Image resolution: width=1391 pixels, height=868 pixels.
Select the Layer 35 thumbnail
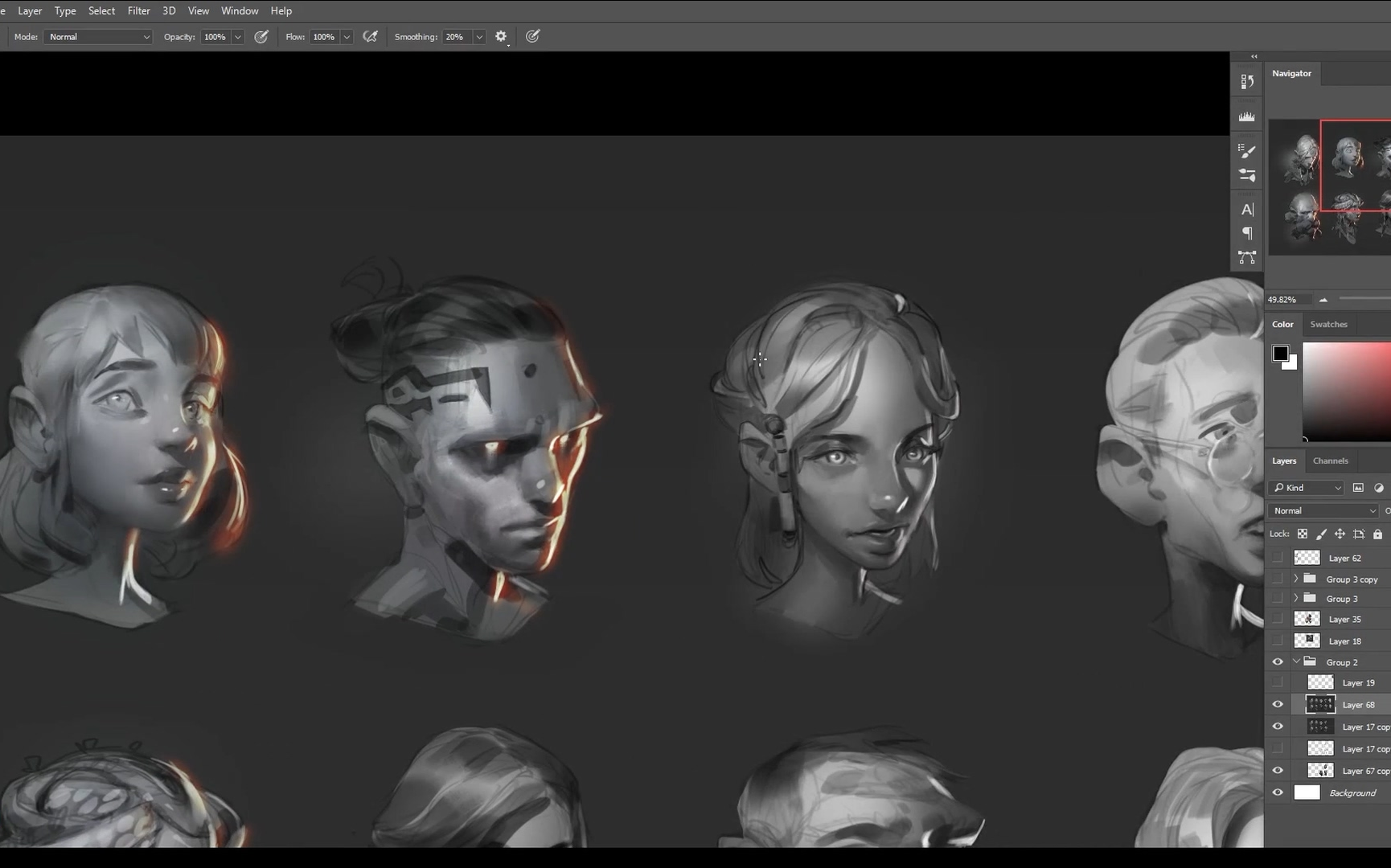pos(1307,619)
